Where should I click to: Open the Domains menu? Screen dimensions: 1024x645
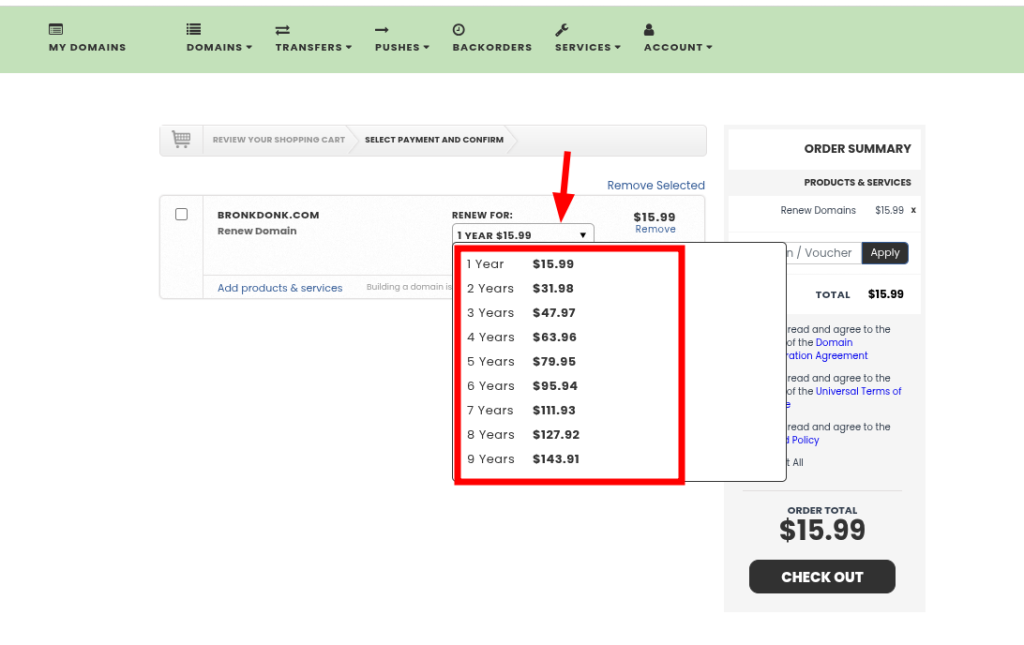218,47
